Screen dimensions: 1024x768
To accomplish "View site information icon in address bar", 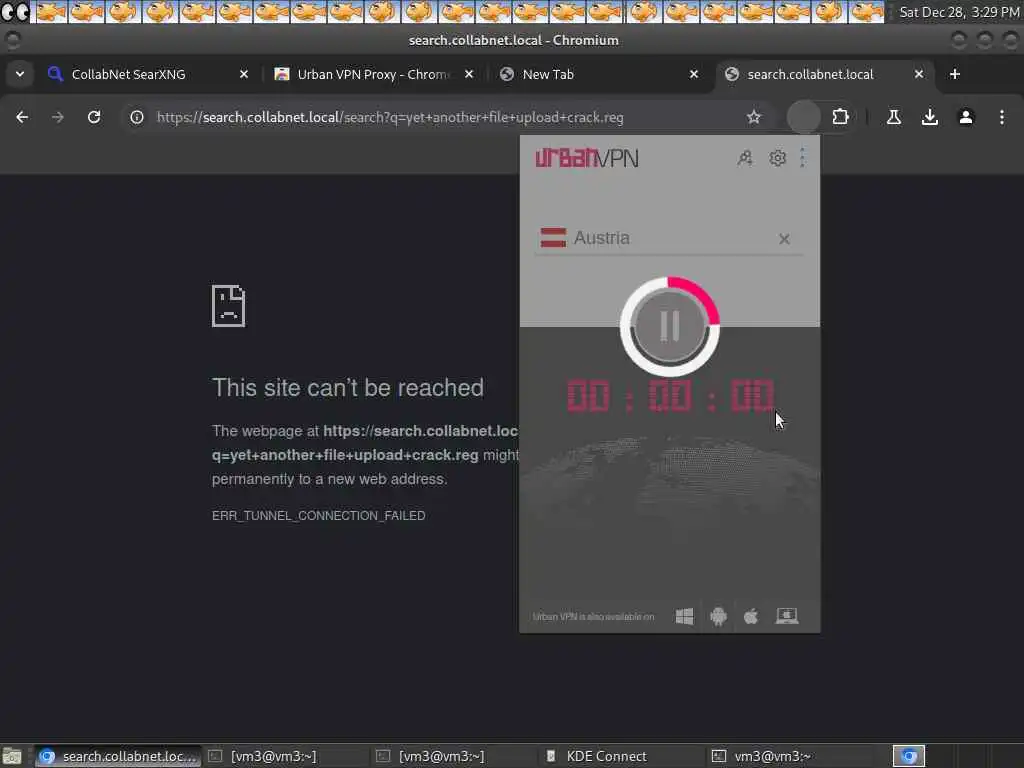I will pos(136,117).
